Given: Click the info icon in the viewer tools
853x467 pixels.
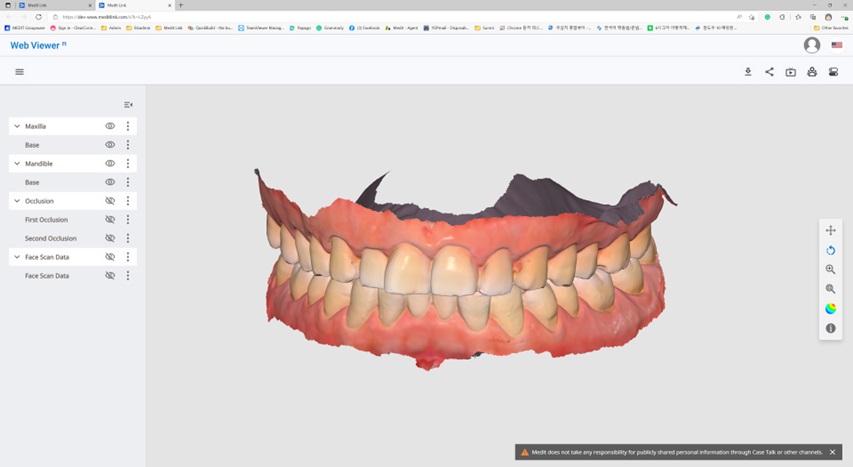Looking at the screenshot, I should tap(830, 328).
